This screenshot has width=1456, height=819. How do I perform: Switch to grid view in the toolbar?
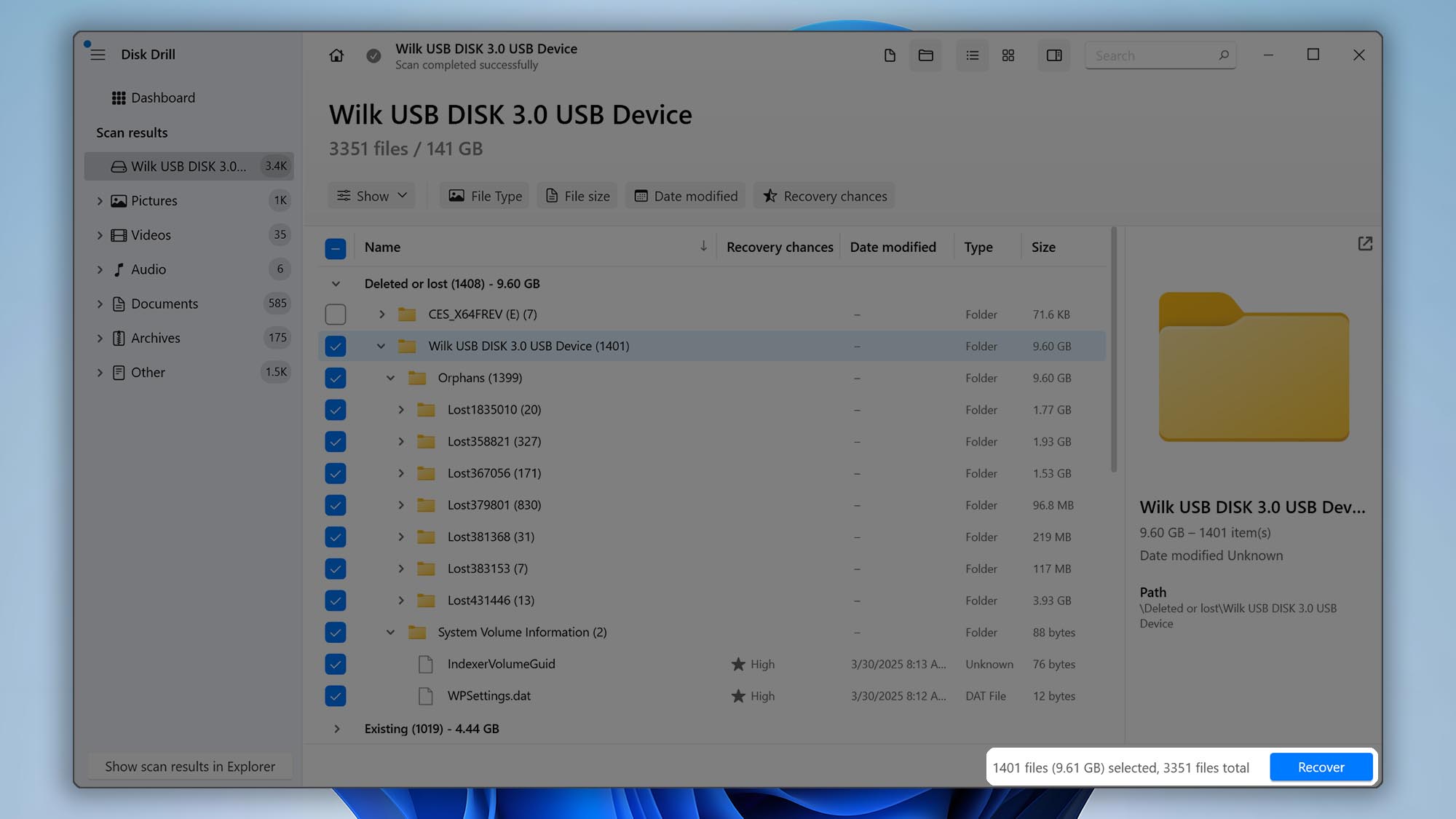coord(1008,55)
